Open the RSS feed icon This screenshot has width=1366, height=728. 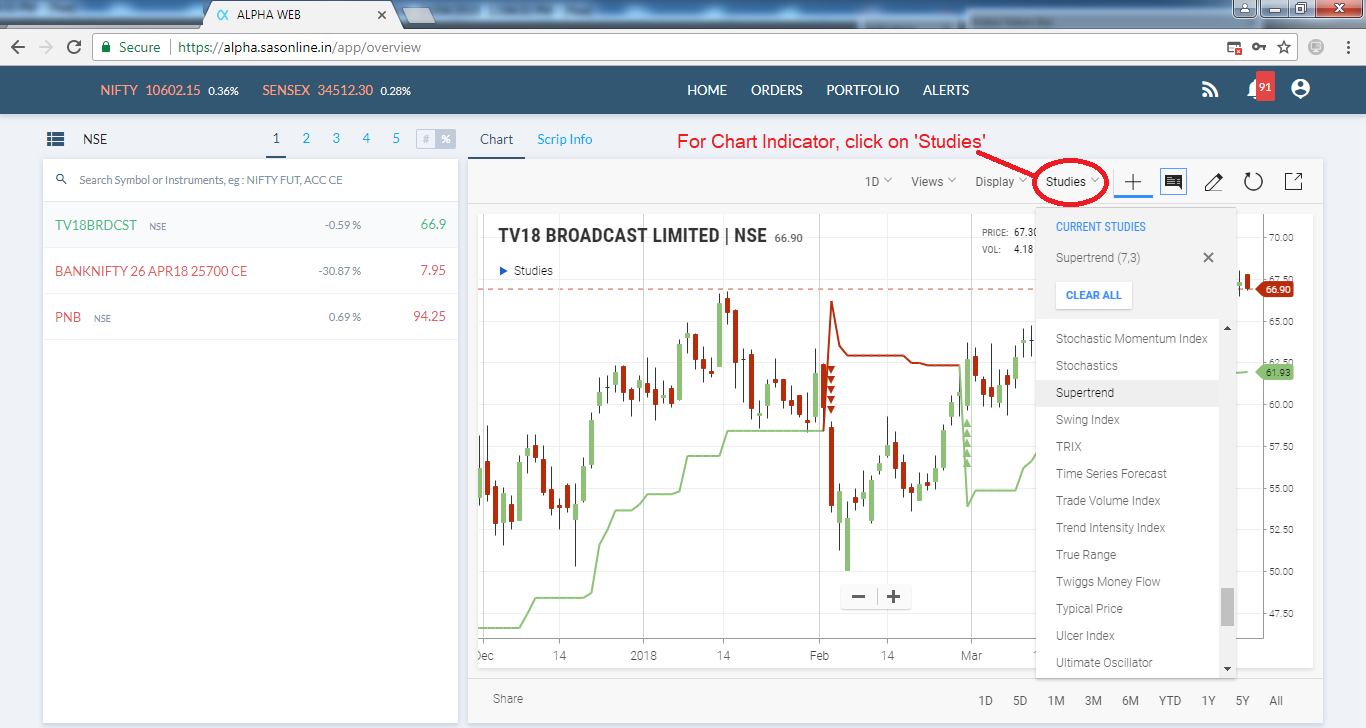1210,90
